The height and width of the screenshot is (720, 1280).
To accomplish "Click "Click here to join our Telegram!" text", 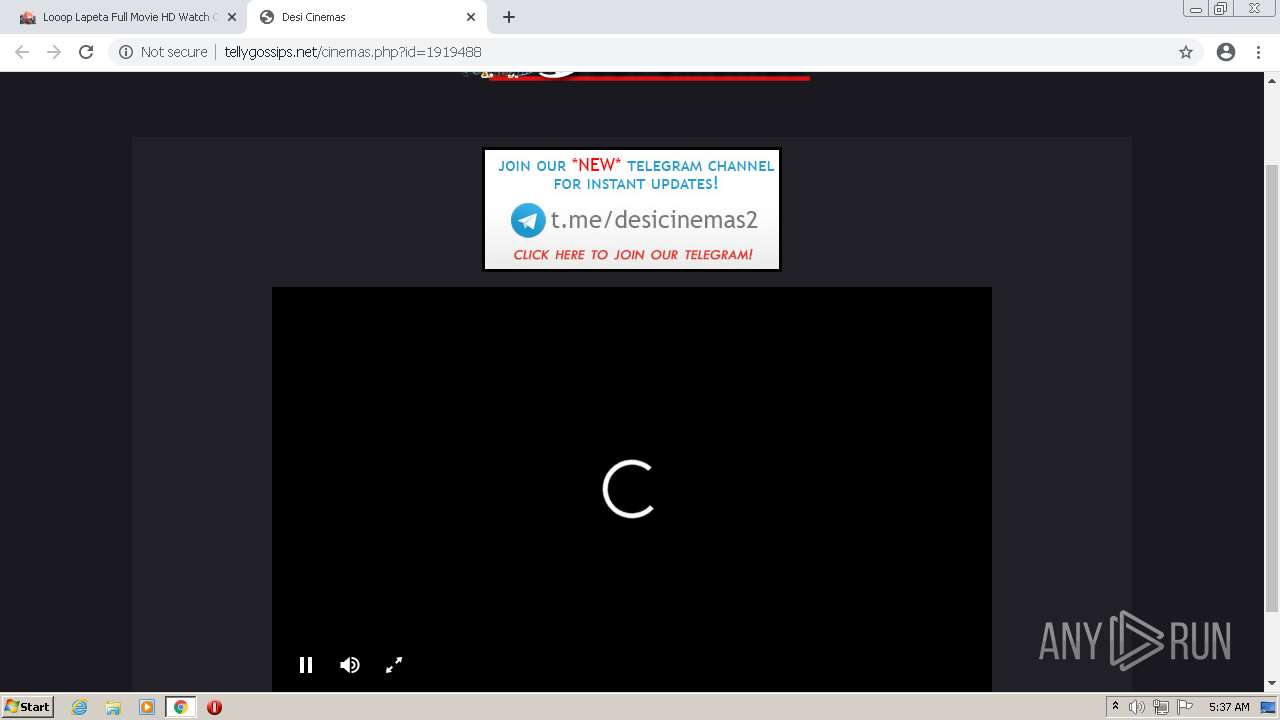I will coord(633,255).
